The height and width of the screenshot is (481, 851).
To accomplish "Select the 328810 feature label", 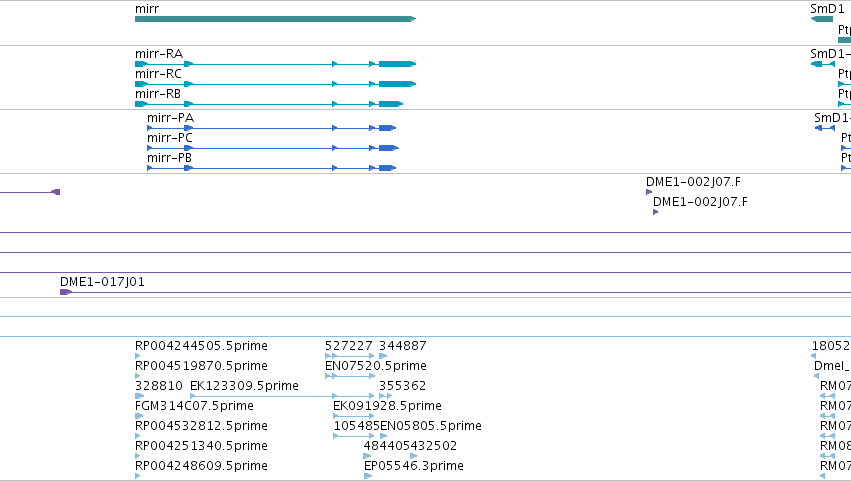I will [159, 386].
